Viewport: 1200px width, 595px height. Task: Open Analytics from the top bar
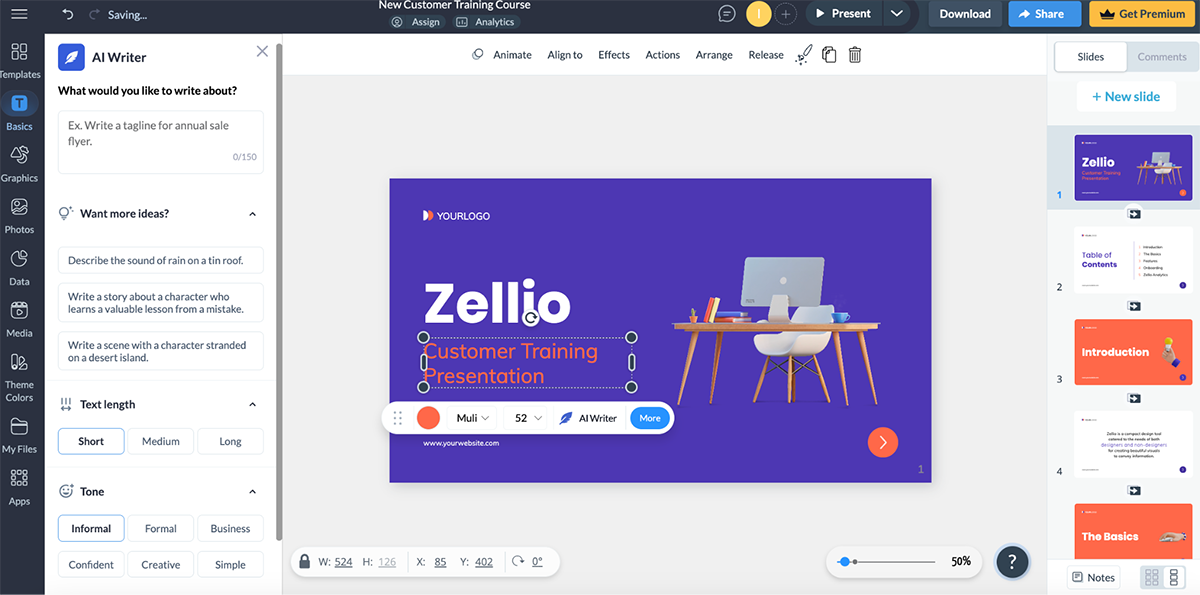click(486, 21)
